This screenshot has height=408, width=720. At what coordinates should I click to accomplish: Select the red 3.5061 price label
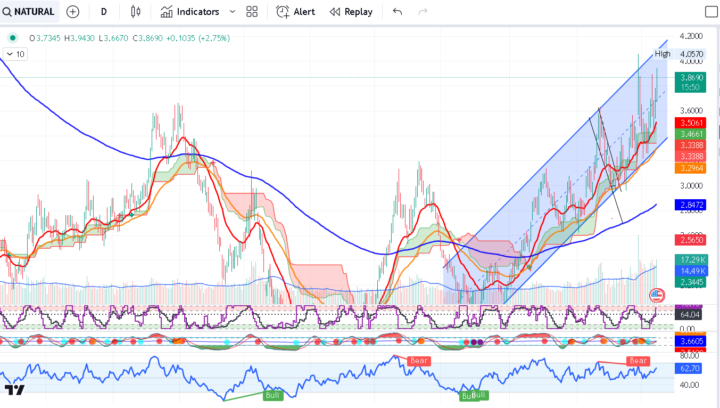click(x=690, y=123)
